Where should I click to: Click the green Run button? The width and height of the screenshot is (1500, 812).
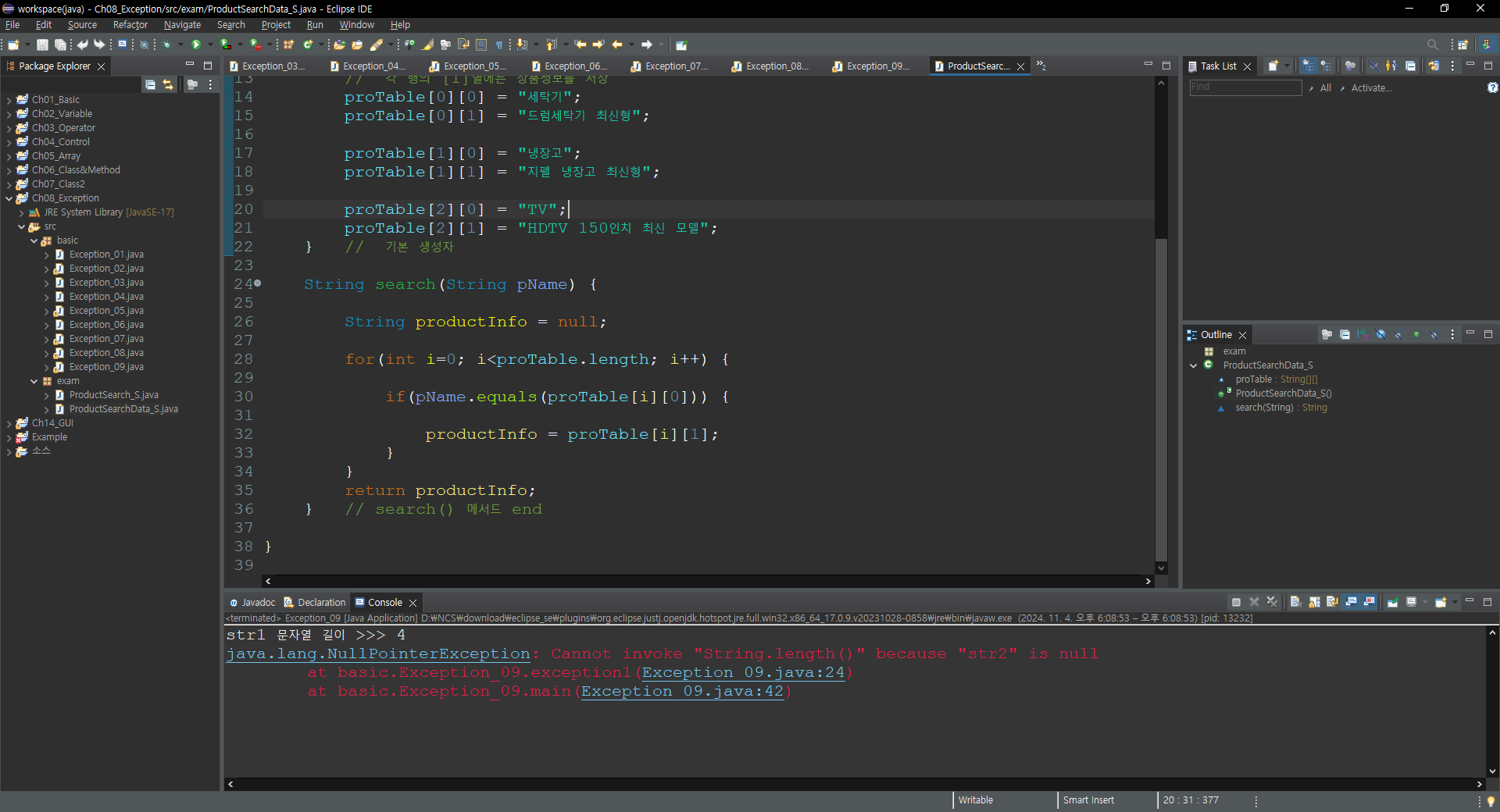196,45
